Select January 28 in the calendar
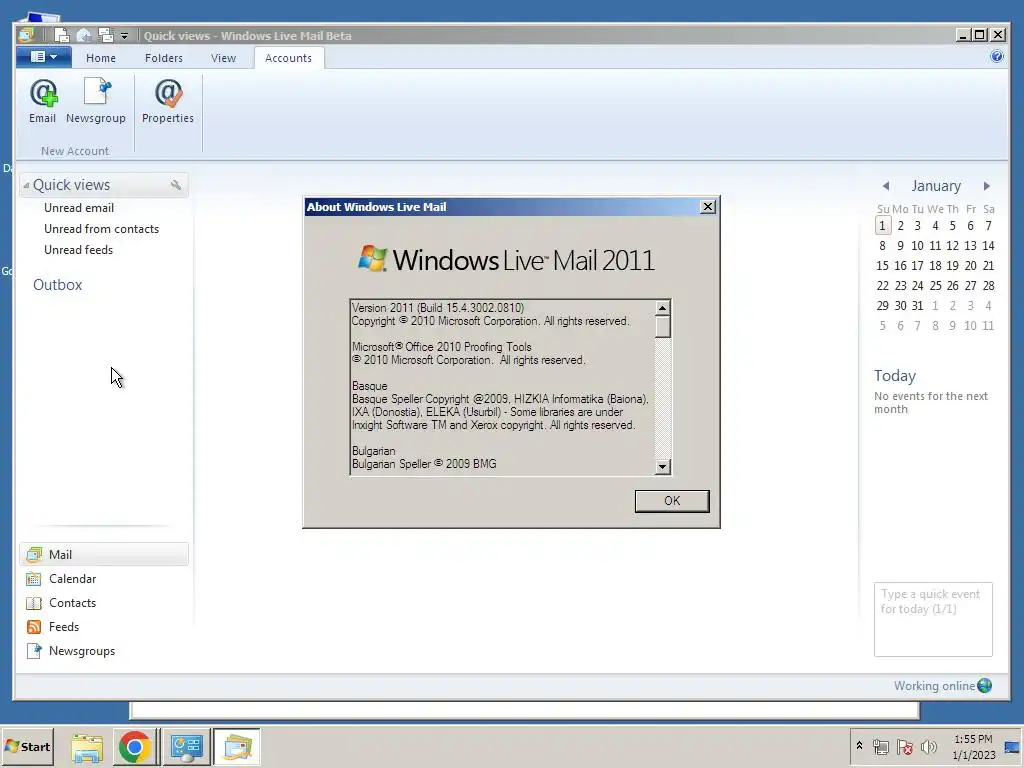The width and height of the screenshot is (1024, 768). click(988, 286)
